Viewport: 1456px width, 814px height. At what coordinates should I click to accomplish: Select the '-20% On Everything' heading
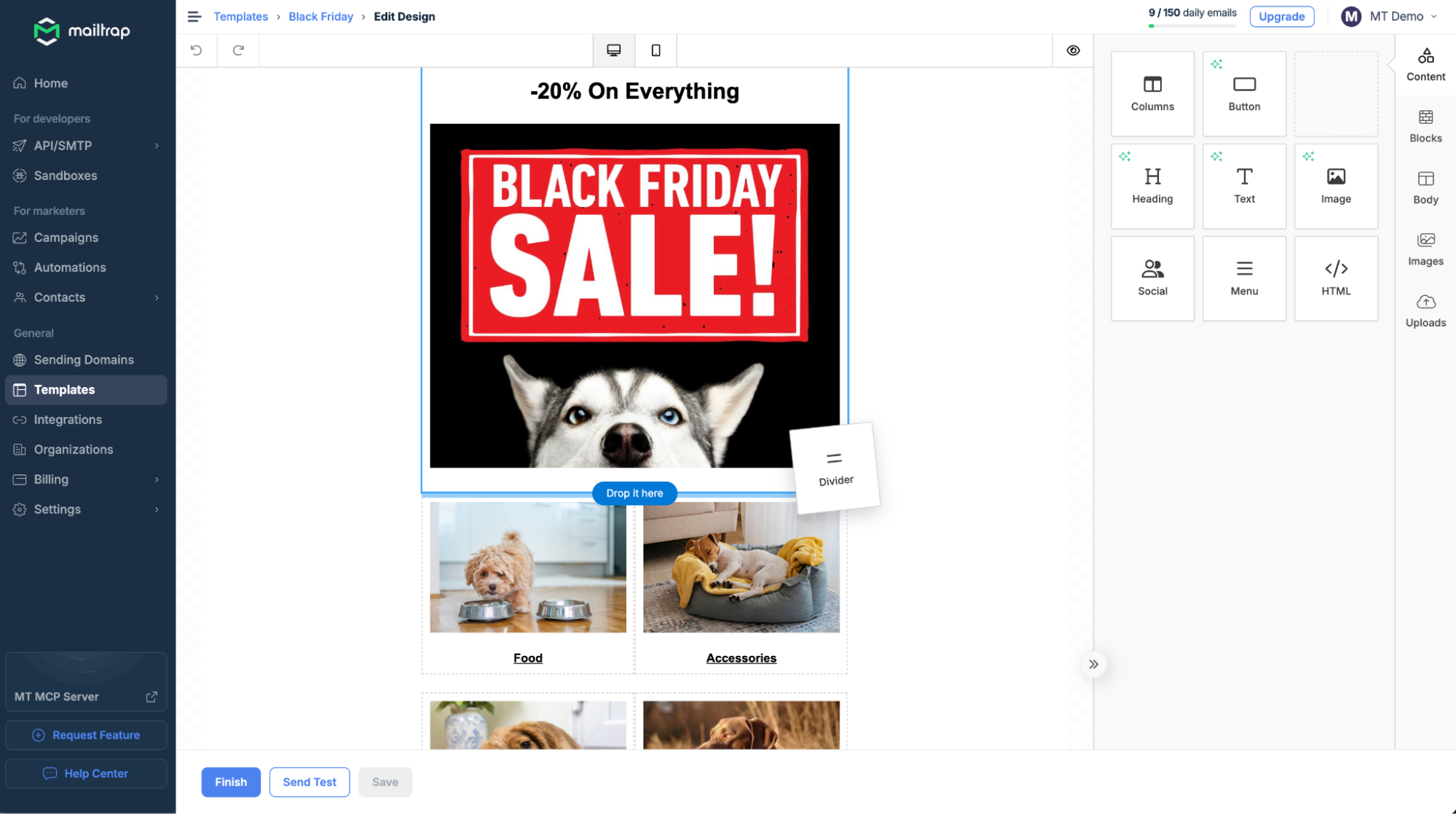pyautogui.click(x=634, y=91)
